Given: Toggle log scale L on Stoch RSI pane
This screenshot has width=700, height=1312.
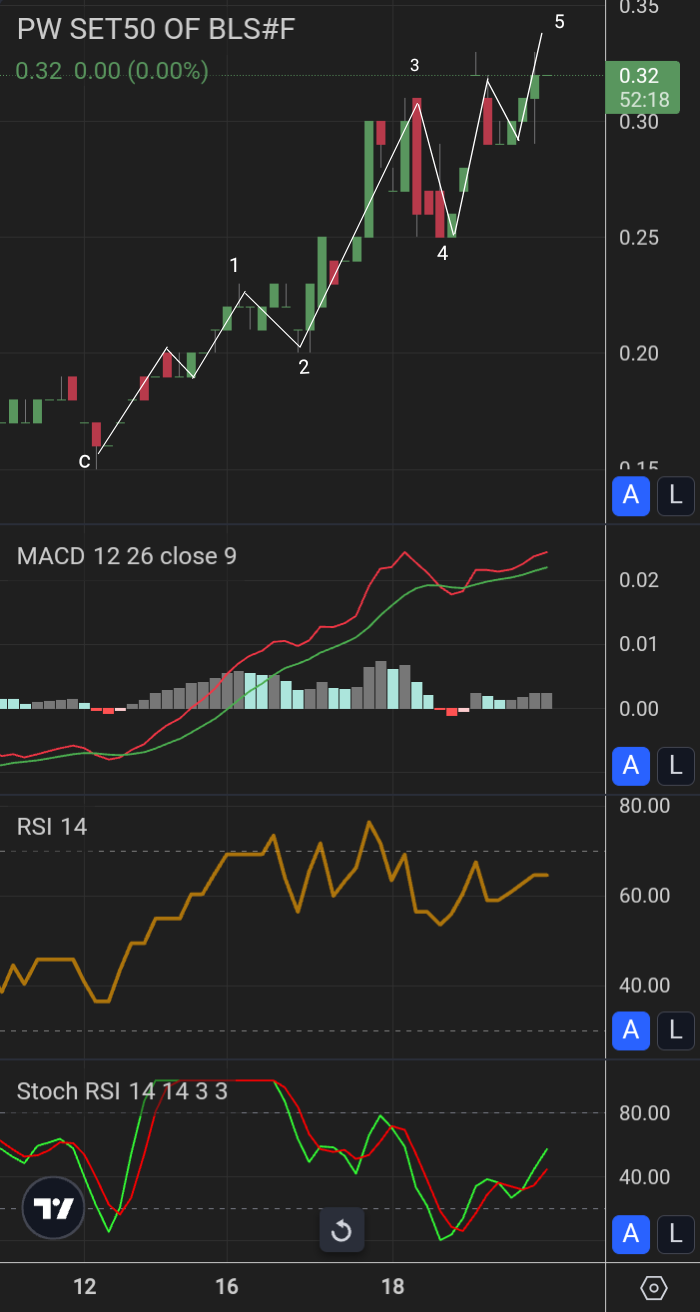Looking at the screenshot, I should pyautogui.click(x=675, y=1234).
